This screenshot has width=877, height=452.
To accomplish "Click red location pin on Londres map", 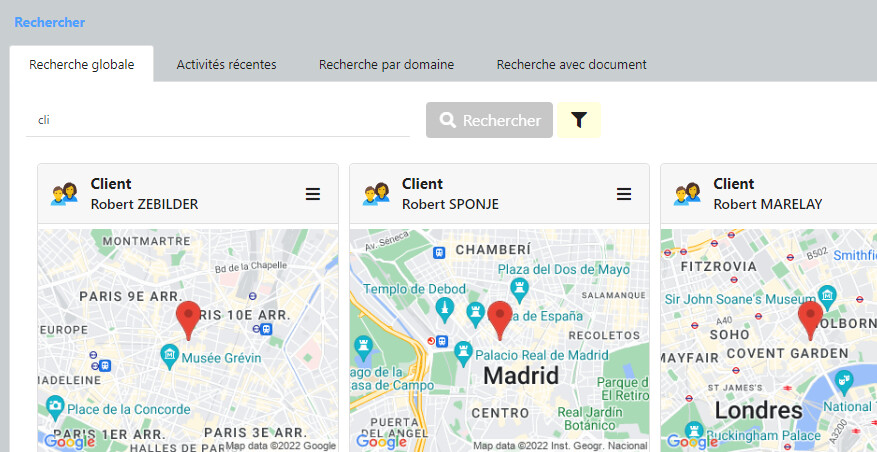I will [x=810, y=321].
